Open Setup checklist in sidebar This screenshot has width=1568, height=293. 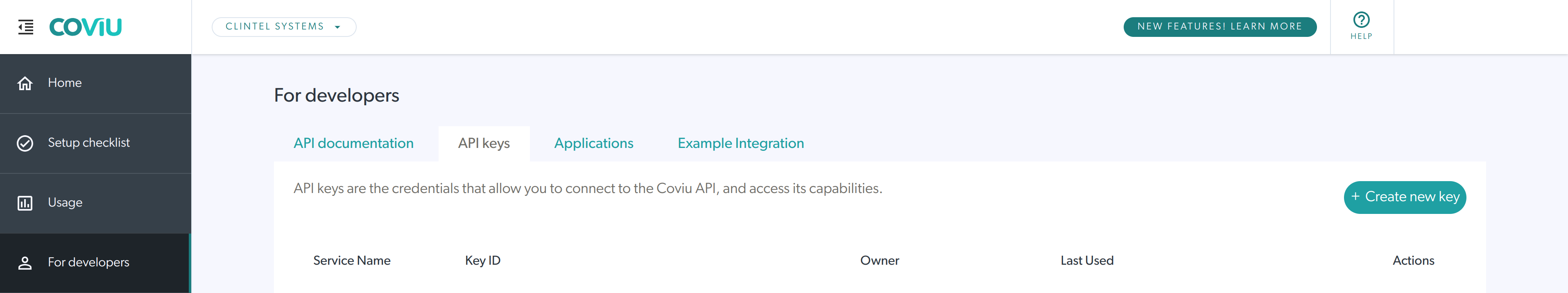point(89,143)
